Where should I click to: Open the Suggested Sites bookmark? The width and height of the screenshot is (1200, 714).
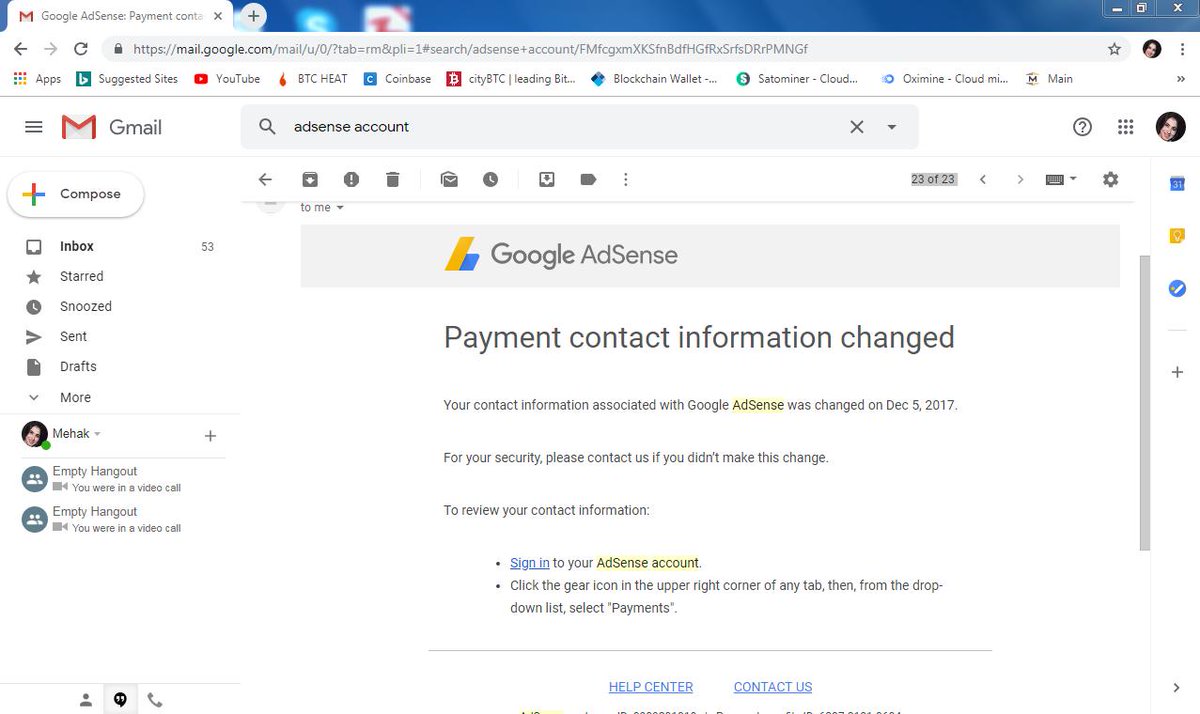128,79
